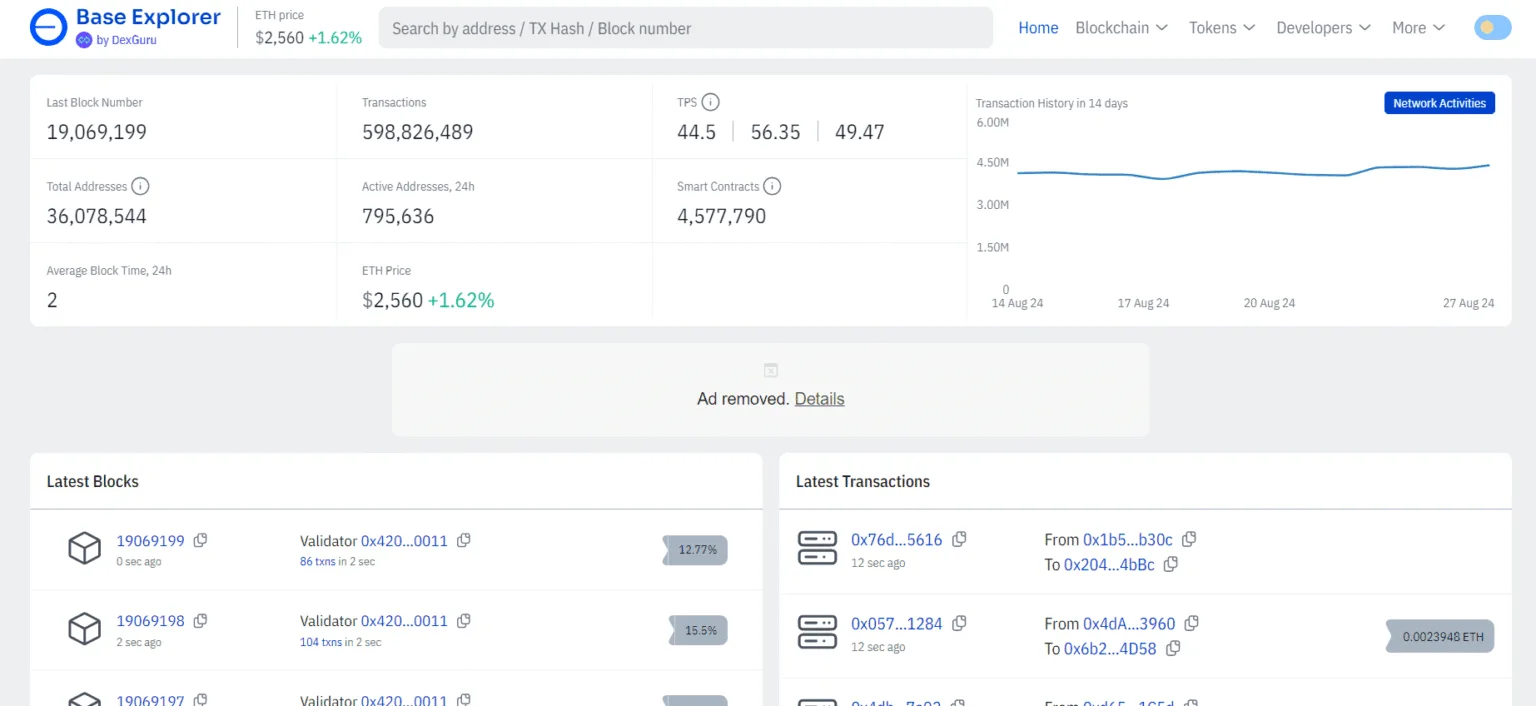
Task: Copy sender address 0x1b5...b30c
Action: [x=1189, y=539]
